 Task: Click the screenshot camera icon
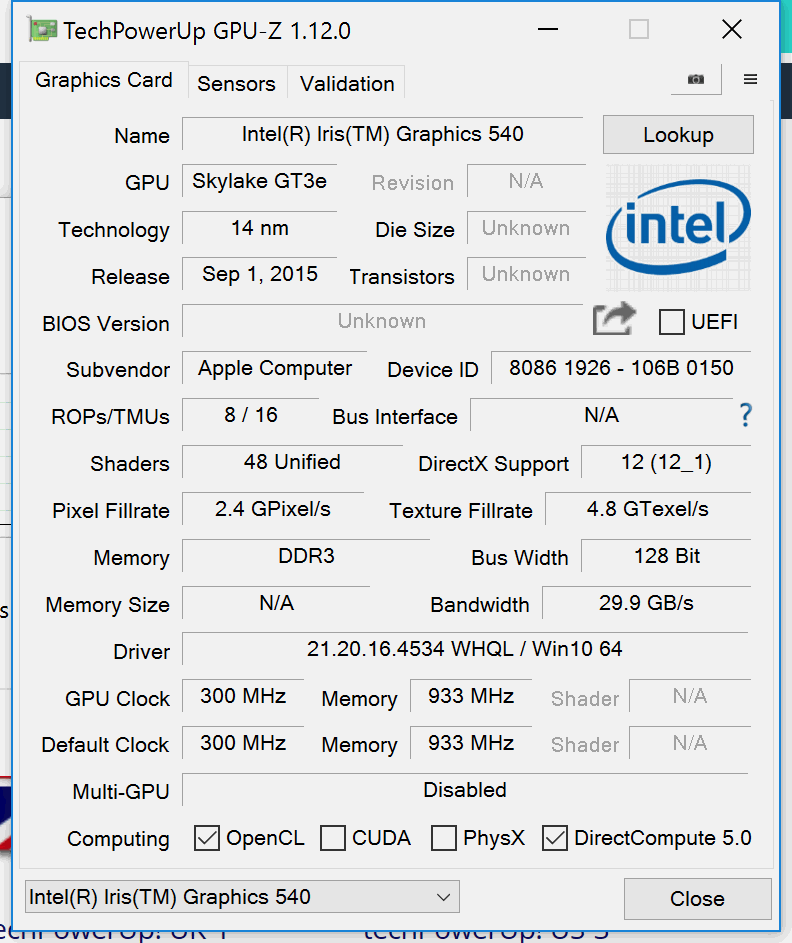point(696,80)
